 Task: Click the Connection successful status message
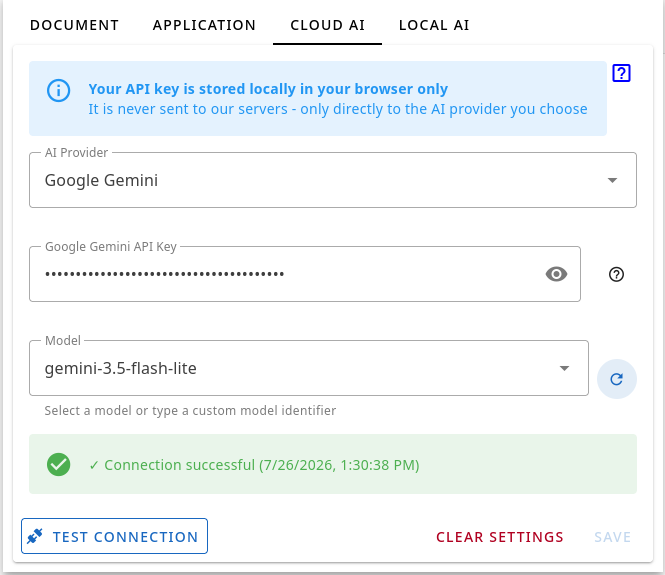pos(254,465)
